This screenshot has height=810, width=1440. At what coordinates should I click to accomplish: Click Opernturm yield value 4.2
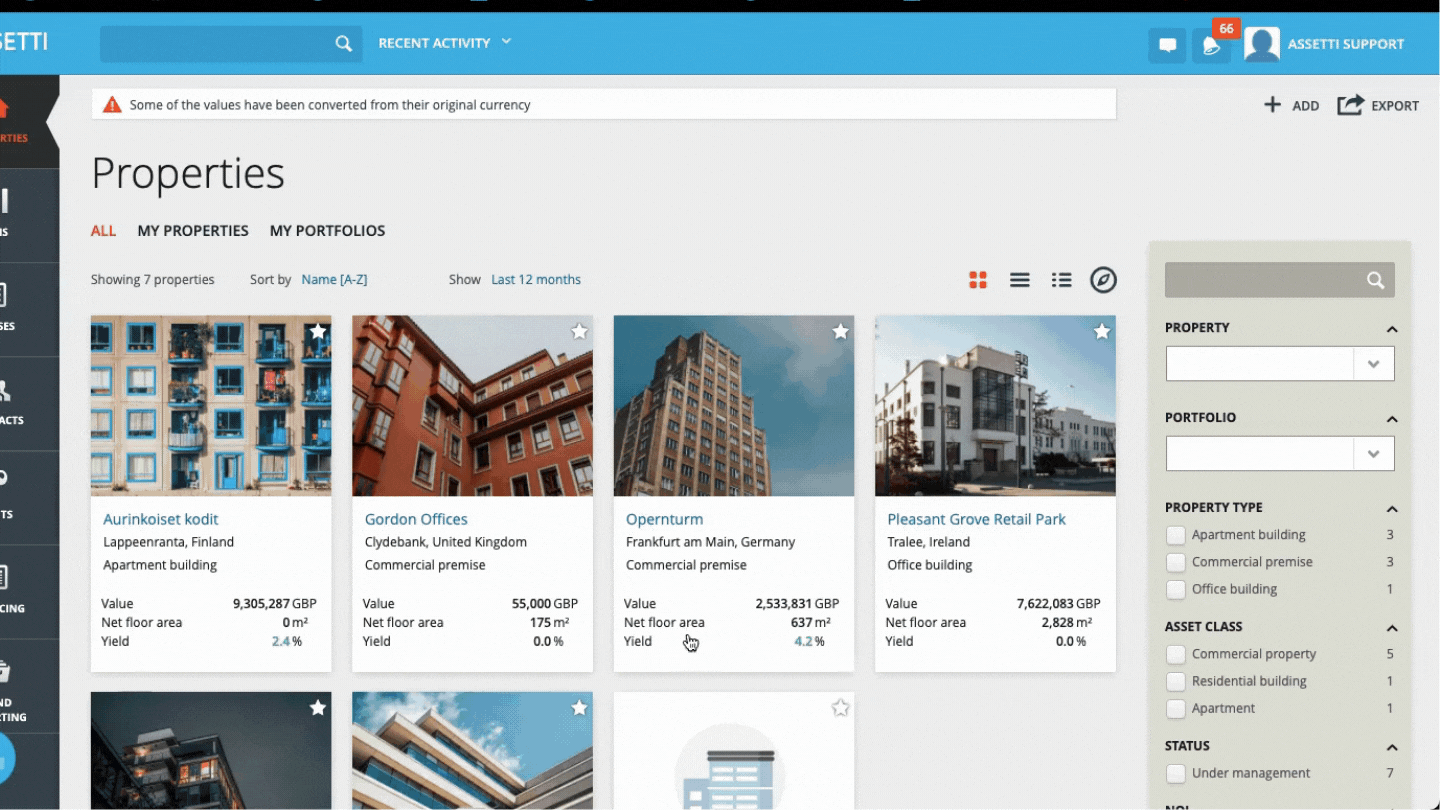[x=803, y=642]
